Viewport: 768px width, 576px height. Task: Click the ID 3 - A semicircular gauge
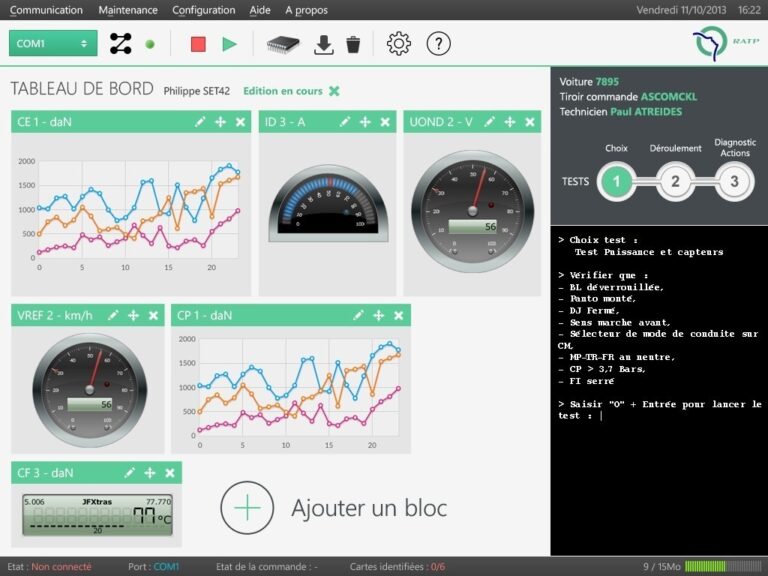tap(329, 203)
